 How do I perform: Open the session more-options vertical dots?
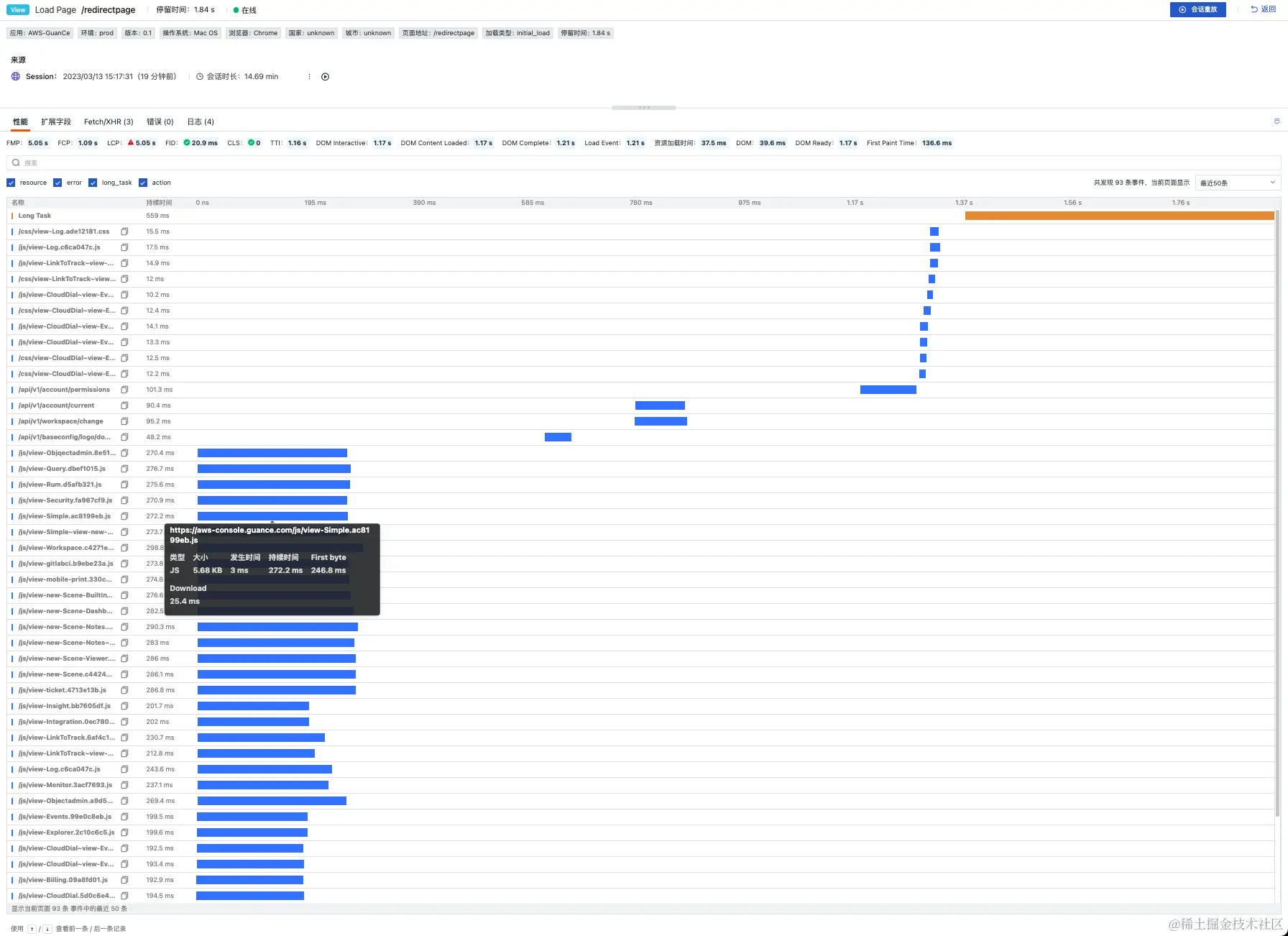pyautogui.click(x=309, y=77)
